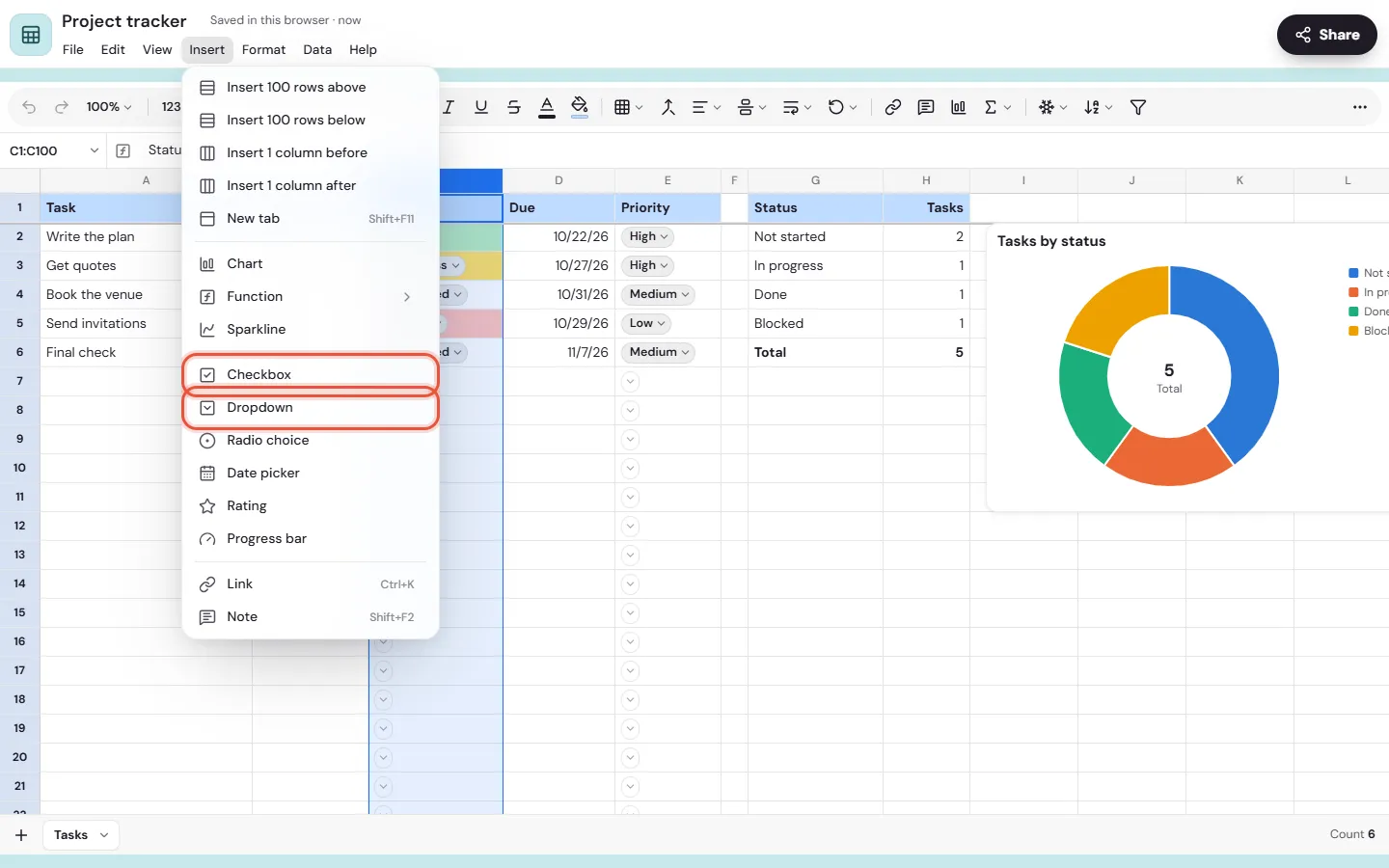Choose Insert 100 rows above
This screenshot has width=1389, height=868.
[311, 87]
